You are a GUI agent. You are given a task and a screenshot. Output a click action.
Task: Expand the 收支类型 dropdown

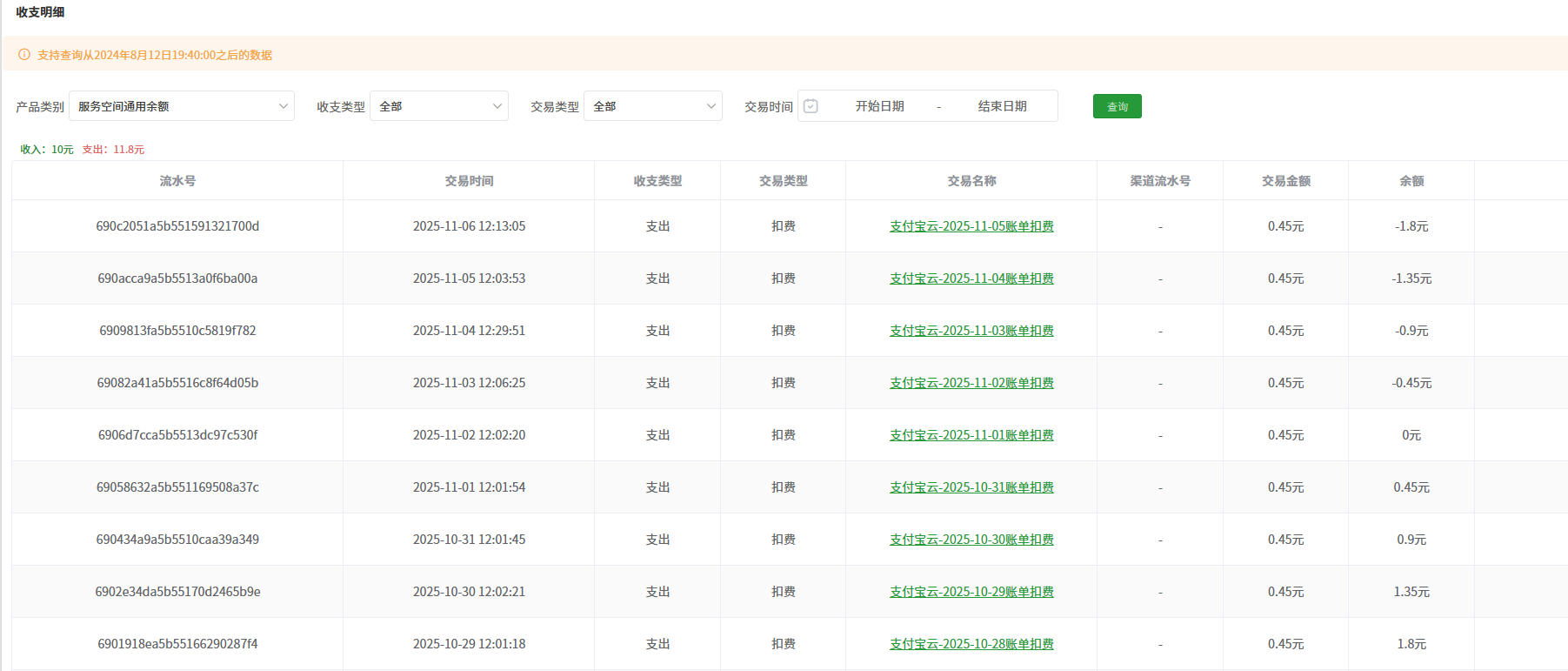[x=439, y=106]
